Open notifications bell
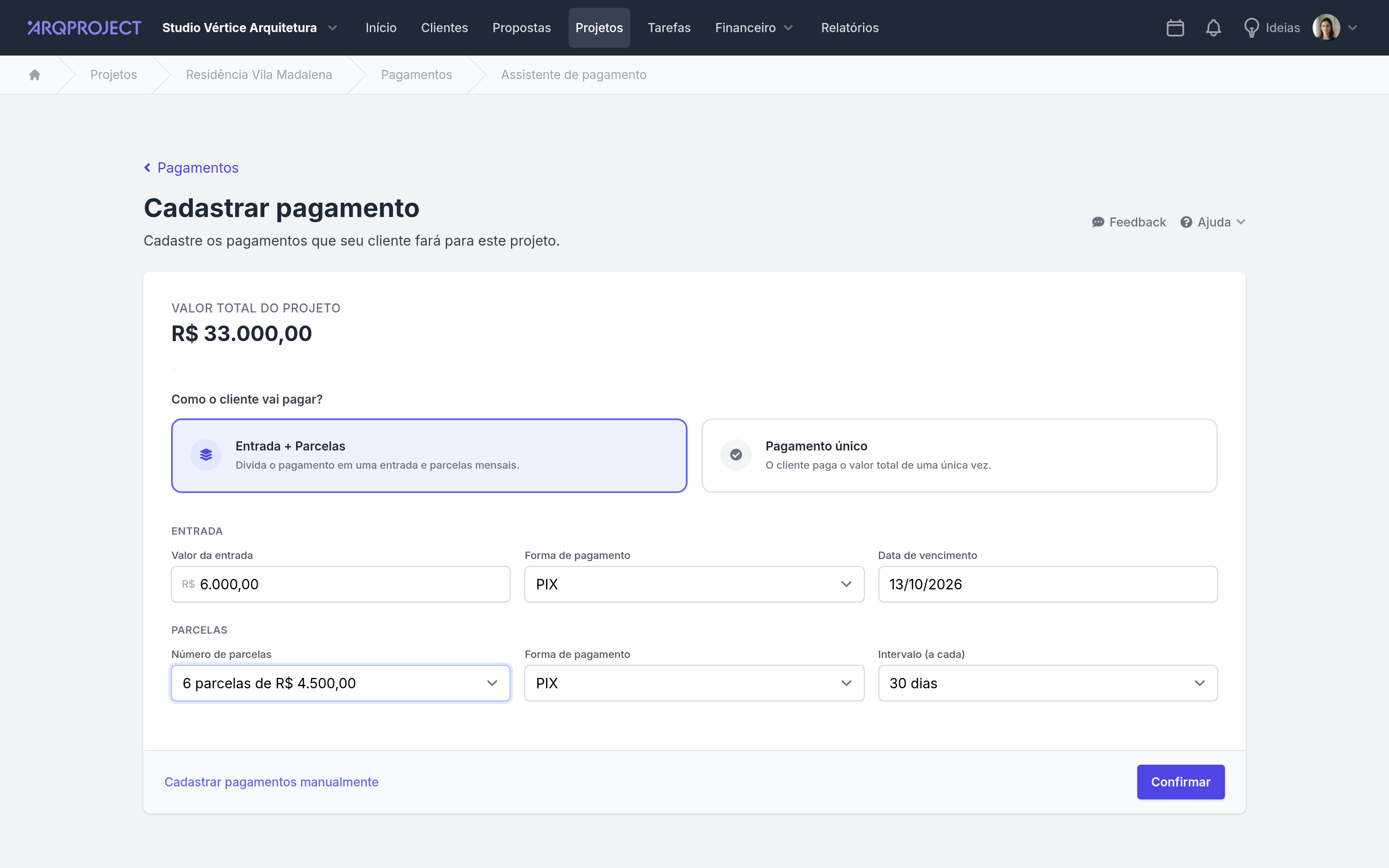 1213,27
